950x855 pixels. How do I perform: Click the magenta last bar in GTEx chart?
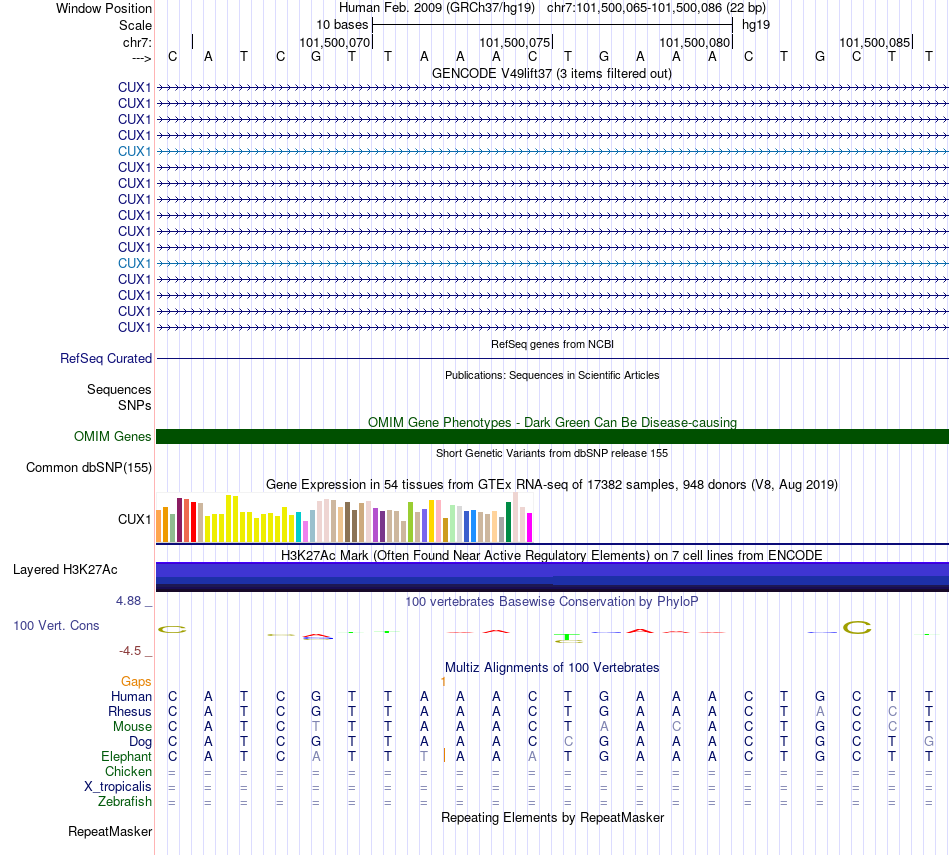click(x=530, y=527)
